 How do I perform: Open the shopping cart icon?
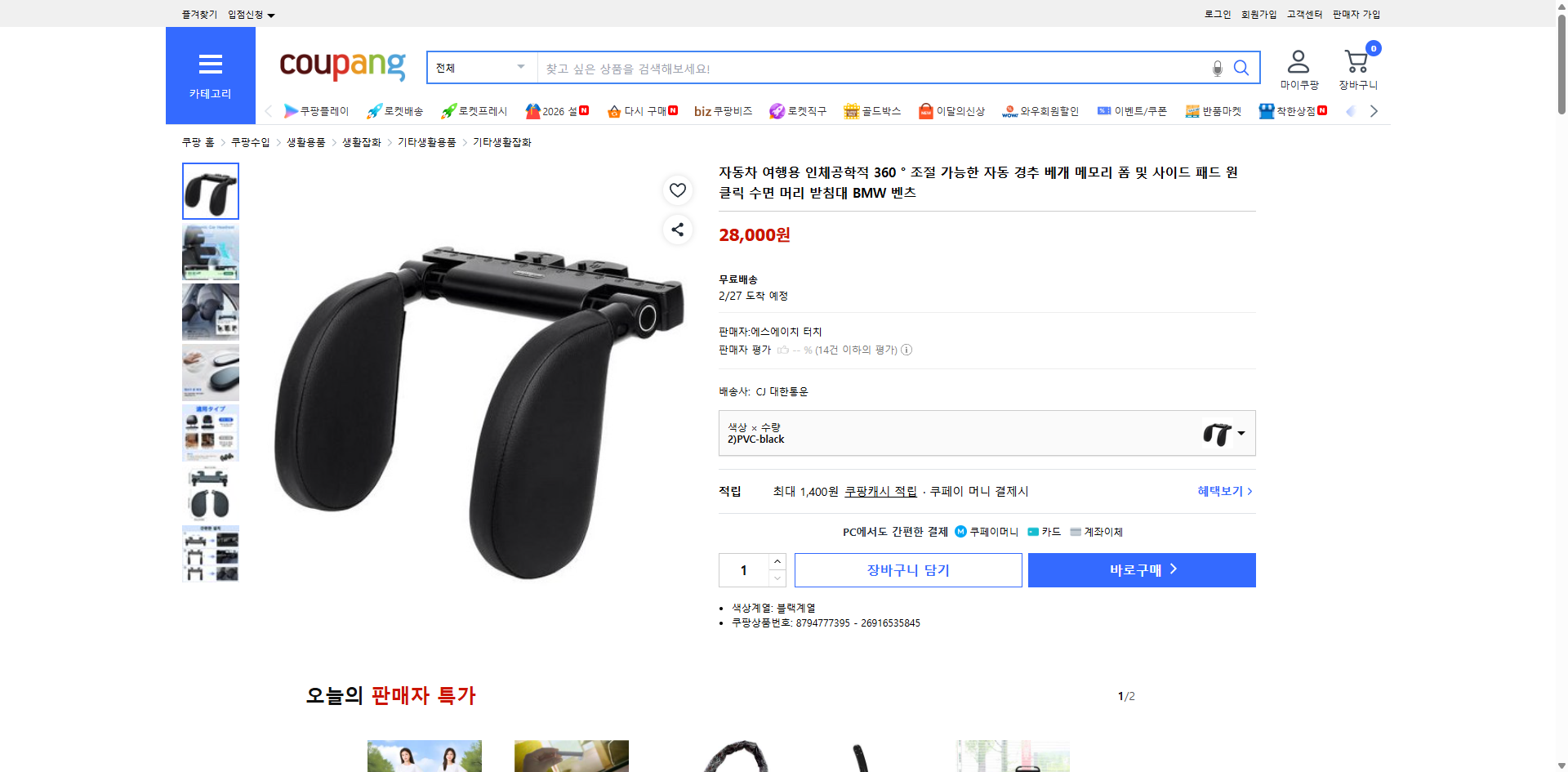click(1356, 59)
